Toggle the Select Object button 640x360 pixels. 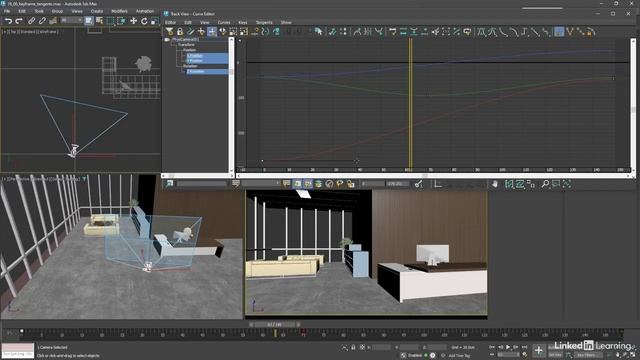89,20
